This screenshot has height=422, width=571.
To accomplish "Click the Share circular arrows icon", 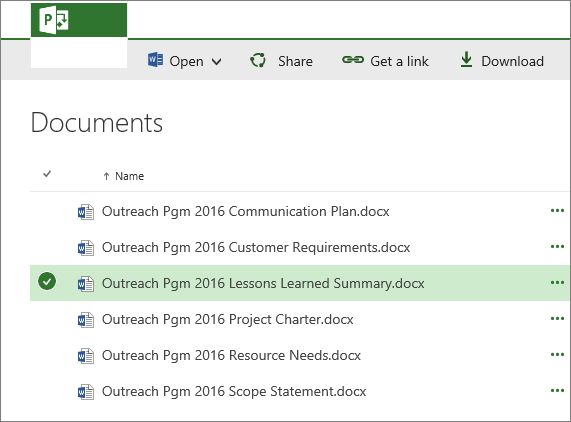I will [x=258, y=60].
